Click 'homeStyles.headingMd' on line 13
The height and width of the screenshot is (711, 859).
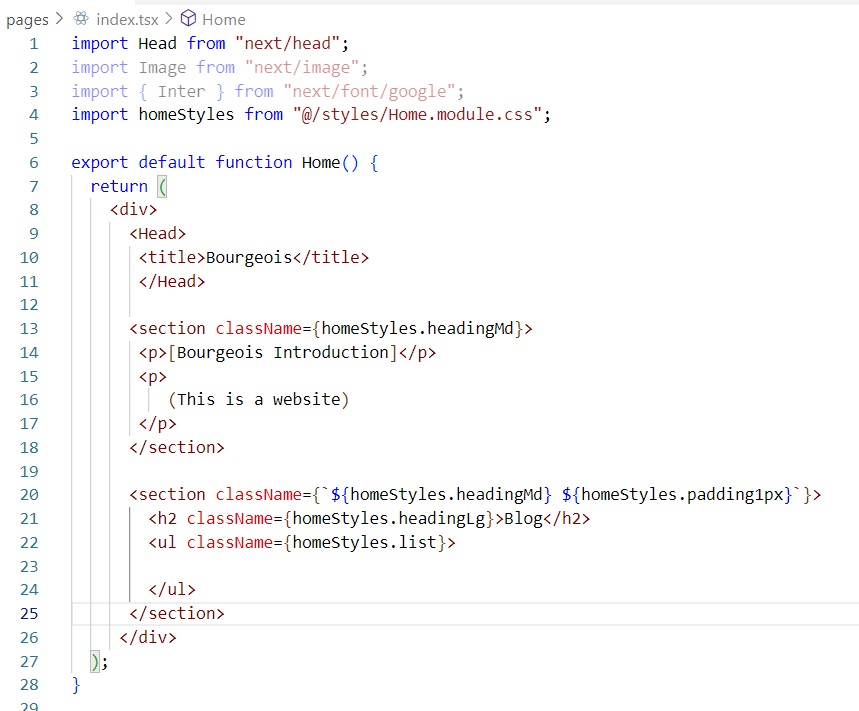point(417,329)
